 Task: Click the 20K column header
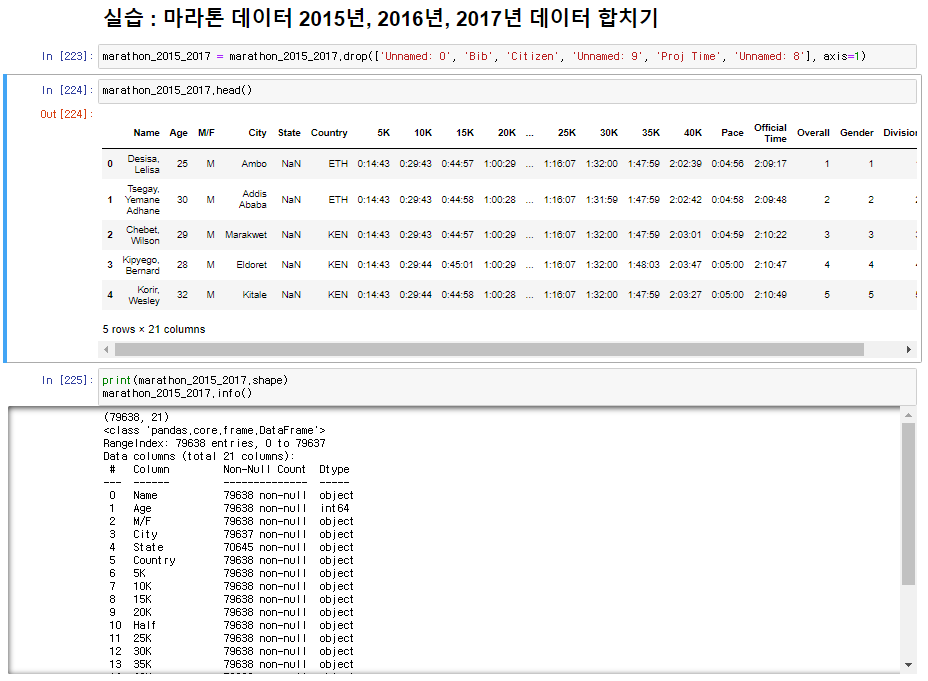pyautogui.click(x=507, y=133)
